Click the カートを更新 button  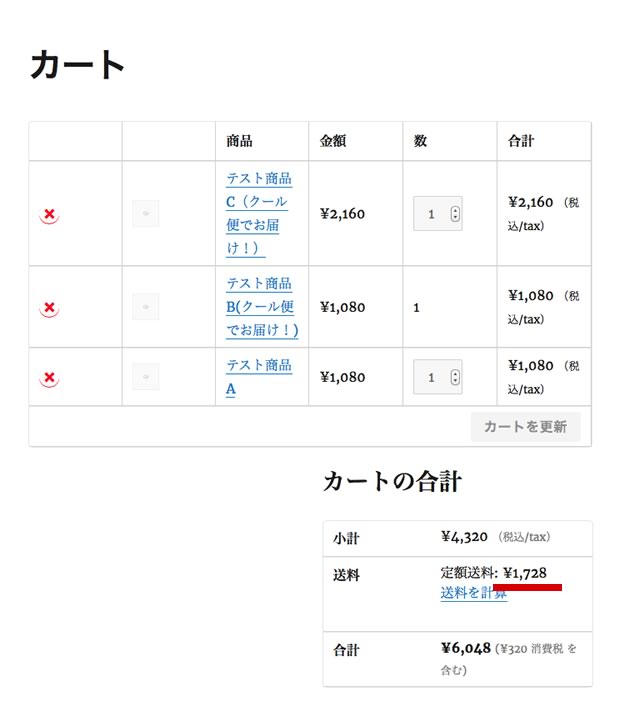pos(526,427)
